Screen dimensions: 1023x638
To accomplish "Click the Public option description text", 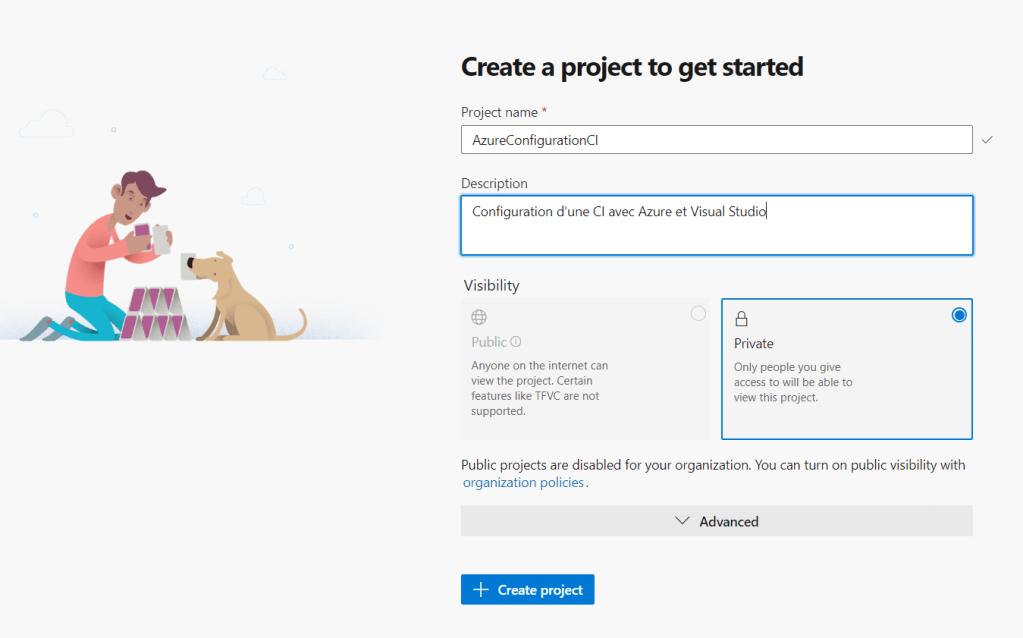I will (x=540, y=388).
